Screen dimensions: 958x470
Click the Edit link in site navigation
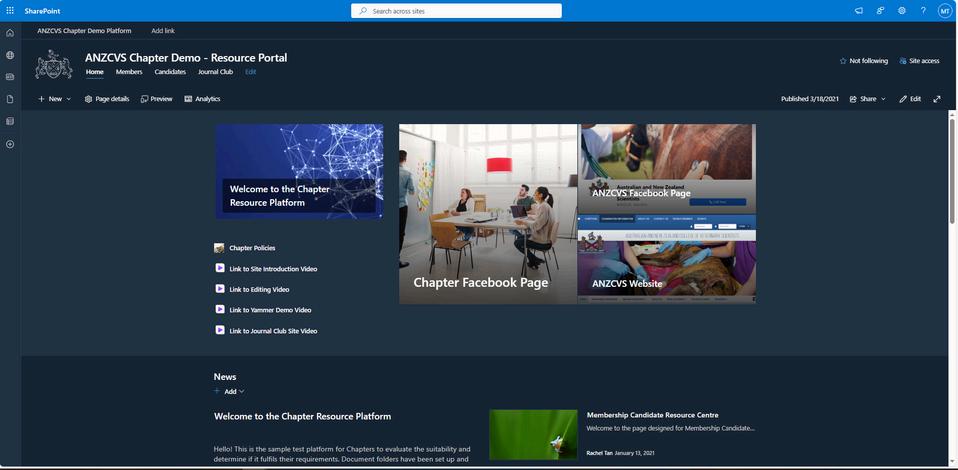click(250, 72)
